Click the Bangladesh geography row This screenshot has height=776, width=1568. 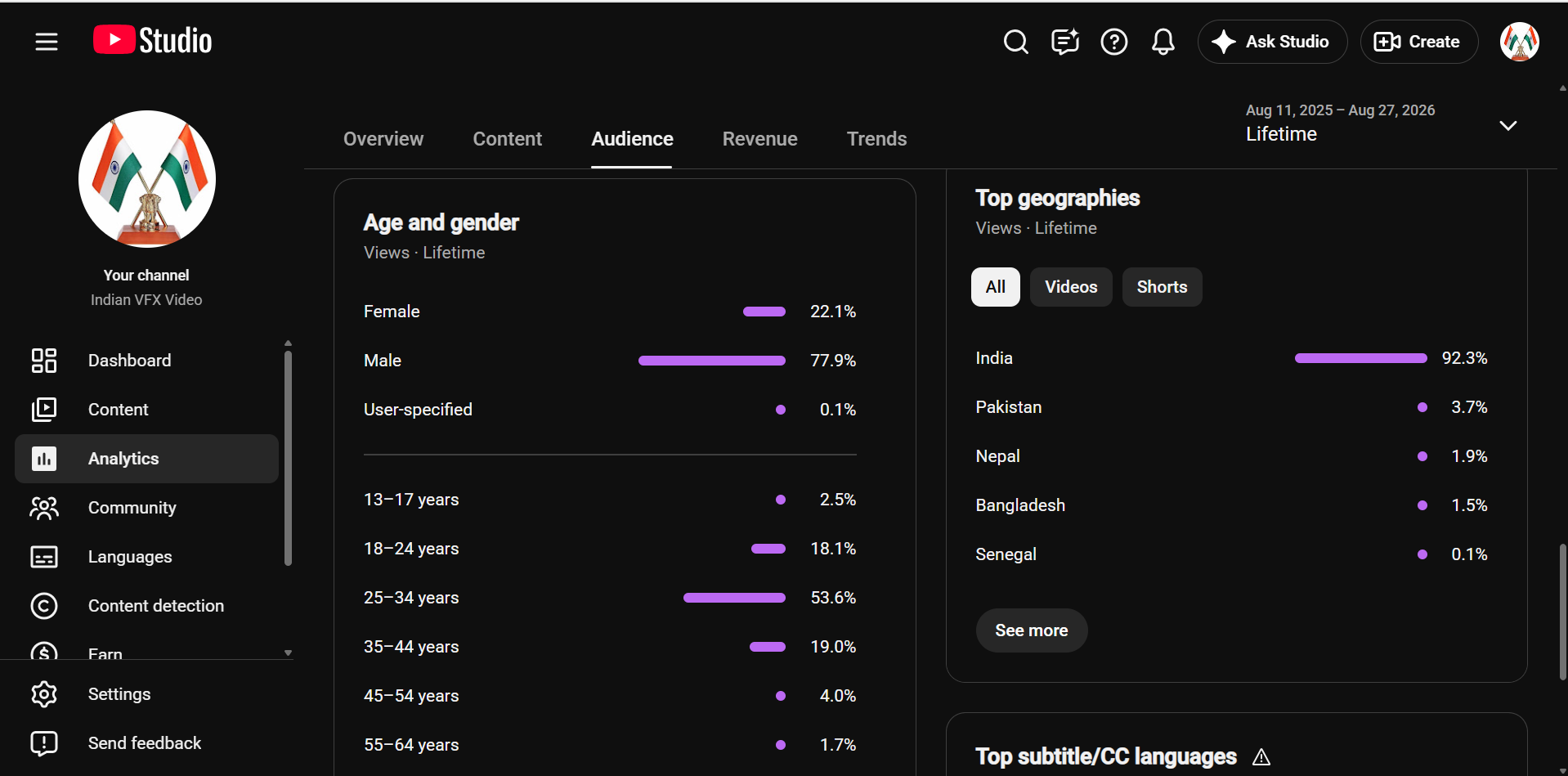click(x=1231, y=505)
